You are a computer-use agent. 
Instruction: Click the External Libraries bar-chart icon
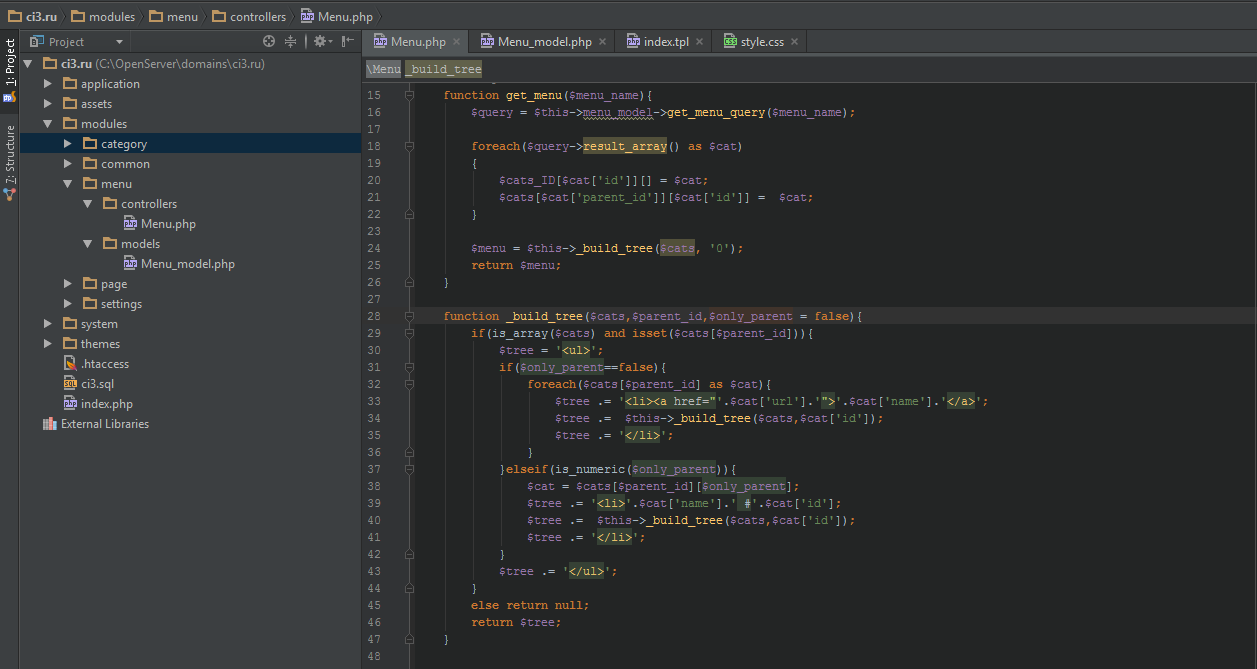(x=49, y=424)
